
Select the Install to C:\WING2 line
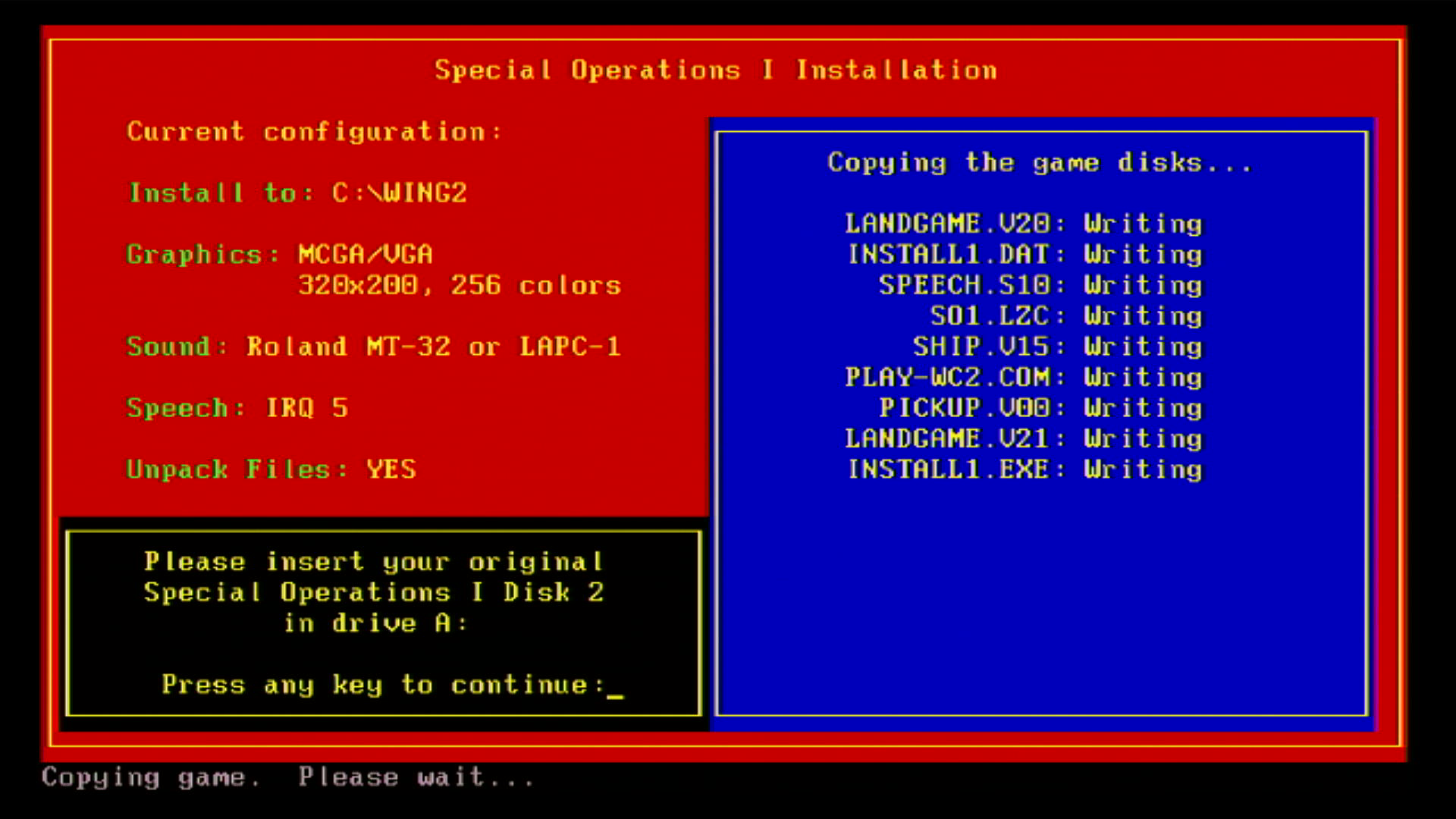click(297, 193)
